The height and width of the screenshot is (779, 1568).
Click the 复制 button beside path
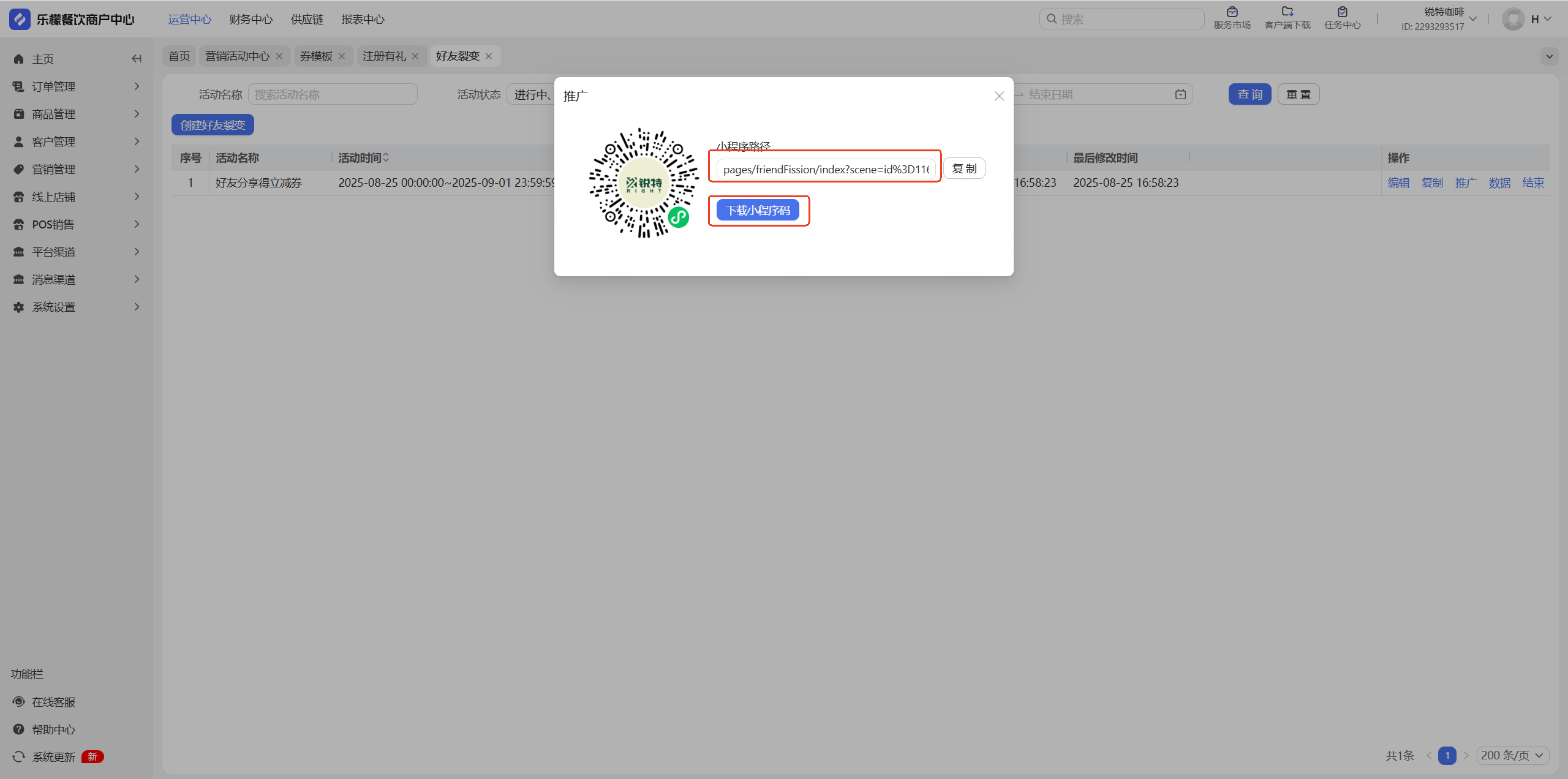(x=964, y=168)
